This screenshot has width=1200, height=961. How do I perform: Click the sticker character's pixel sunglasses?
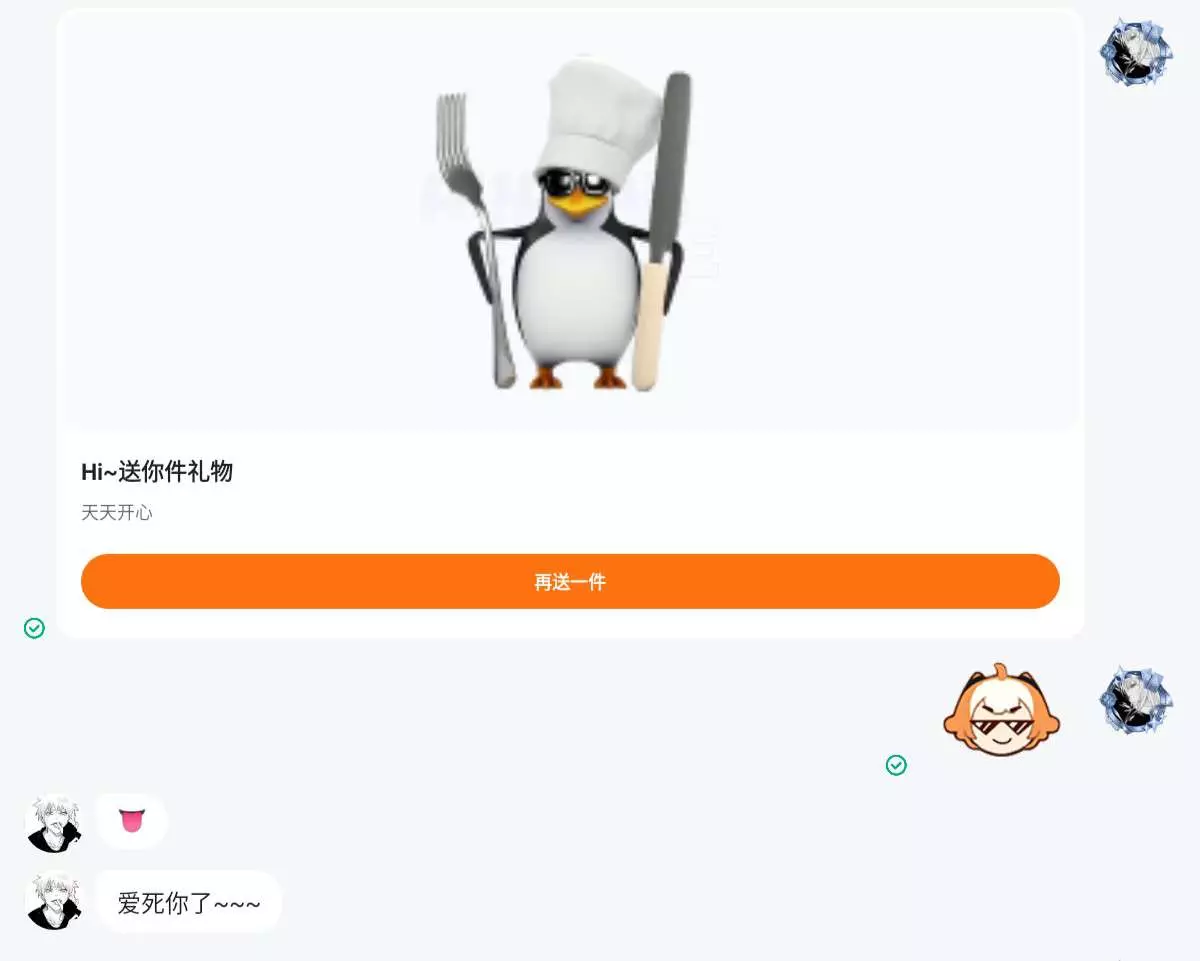click(x=1001, y=726)
